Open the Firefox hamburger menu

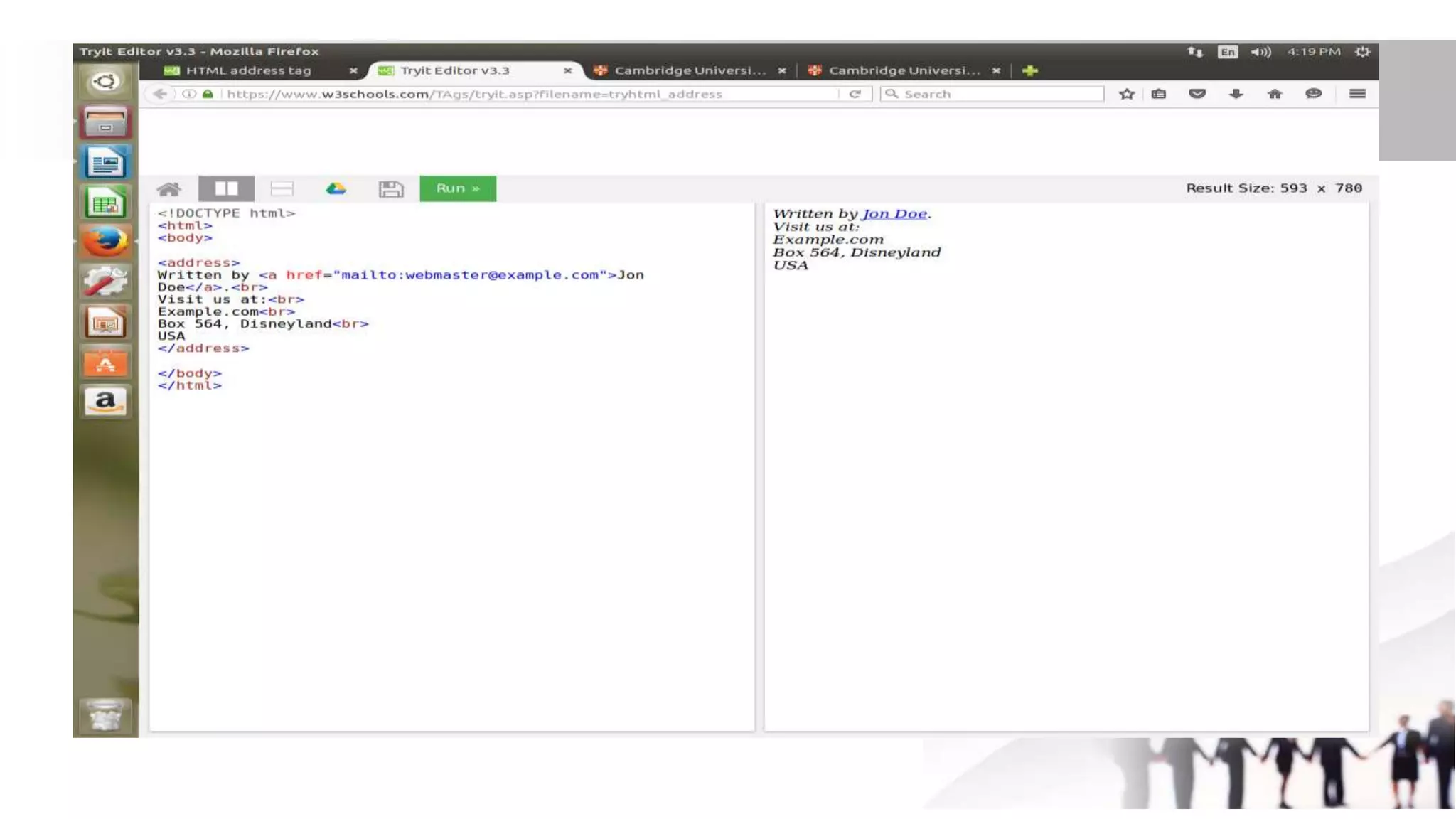(1357, 94)
